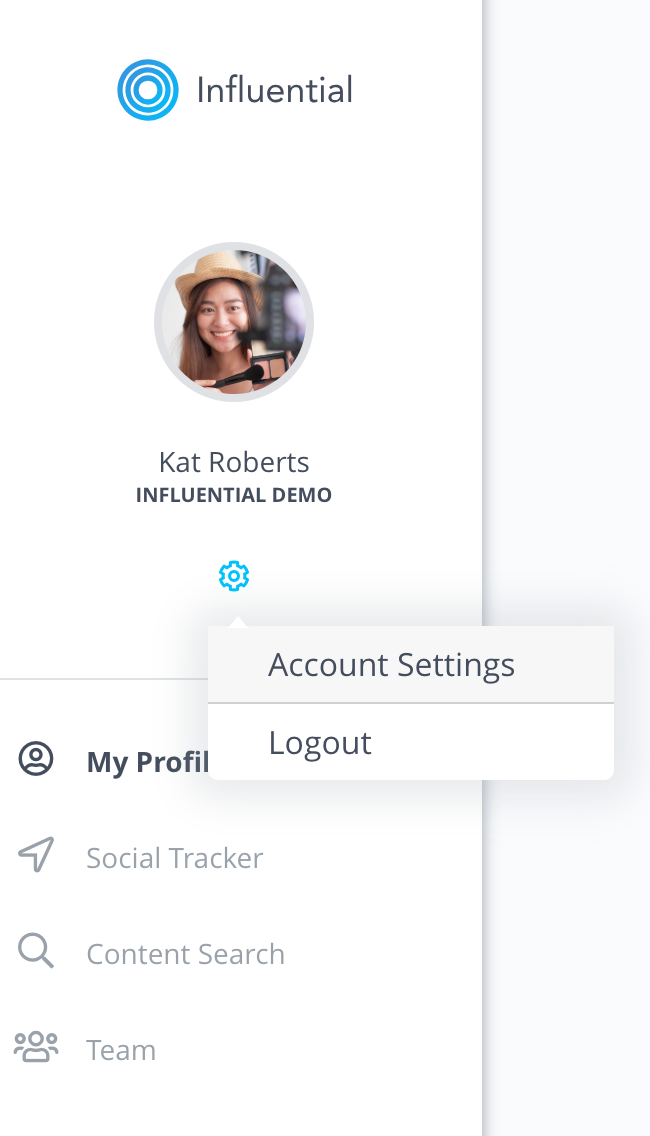The height and width of the screenshot is (1136, 650).
Task: Click the Influential brand name text
Action: pos(275,91)
